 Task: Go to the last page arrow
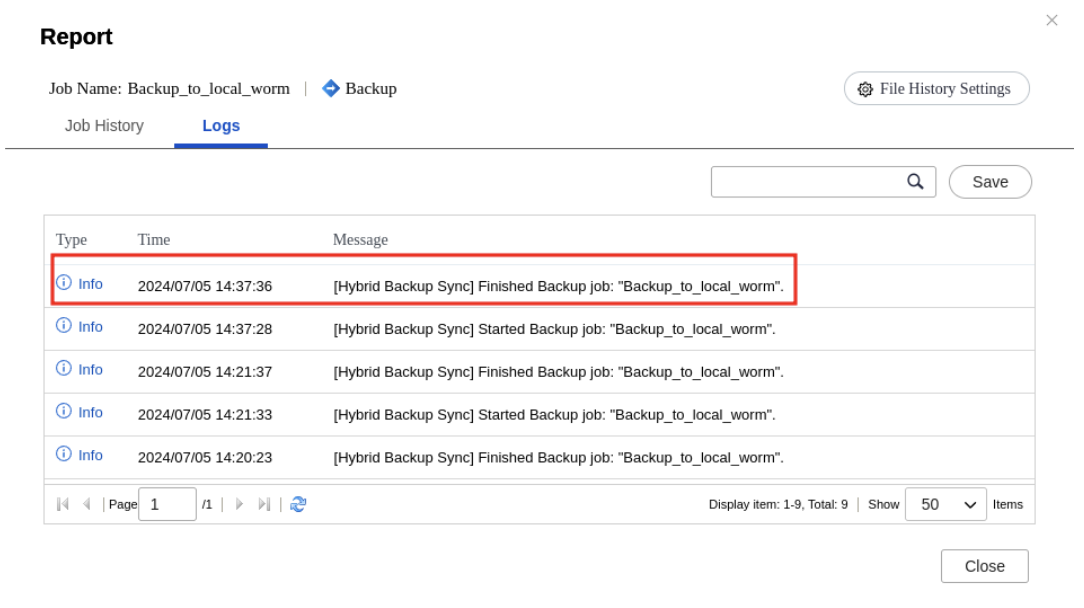264,505
